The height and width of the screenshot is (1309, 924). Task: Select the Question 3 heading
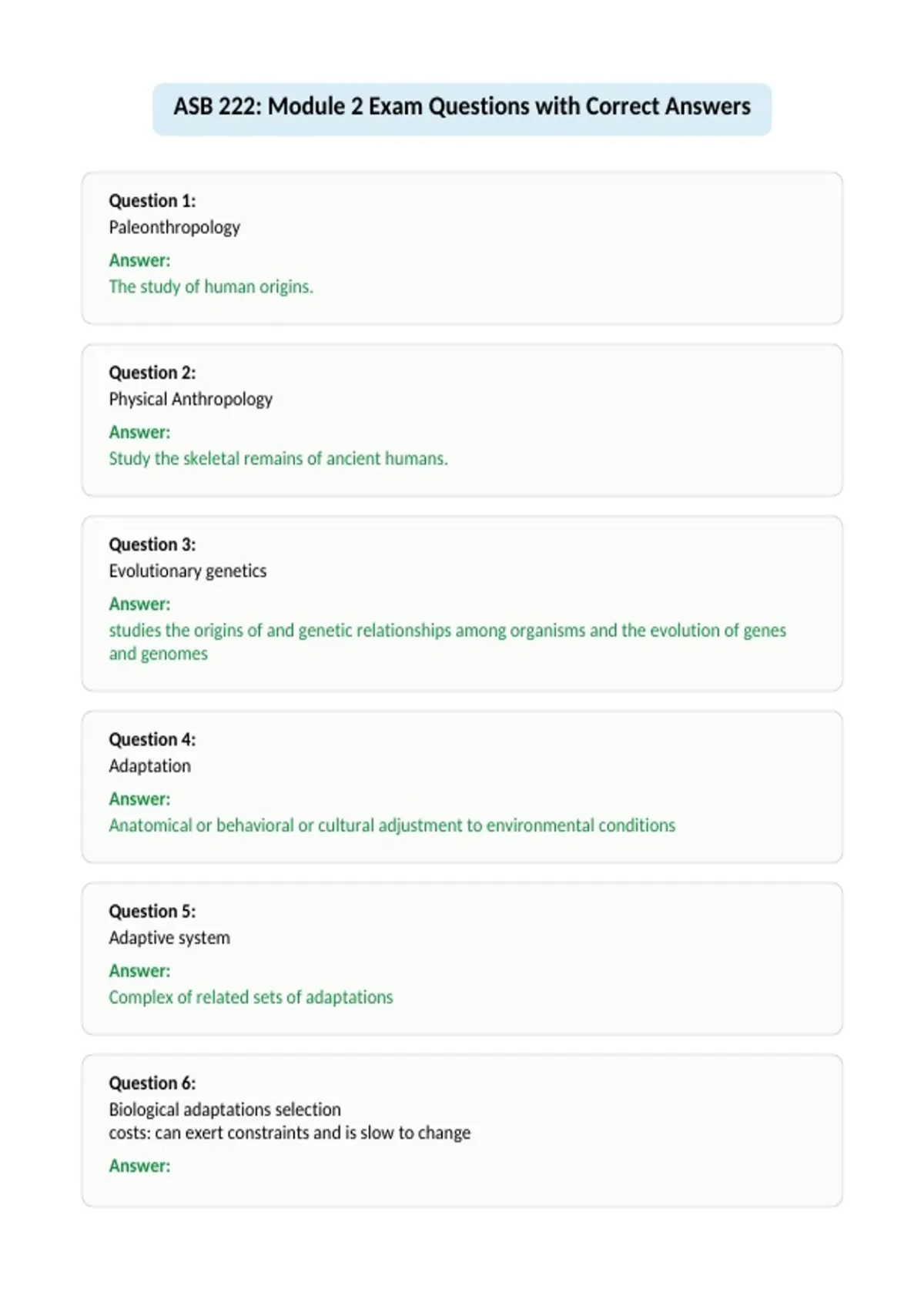coord(152,544)
